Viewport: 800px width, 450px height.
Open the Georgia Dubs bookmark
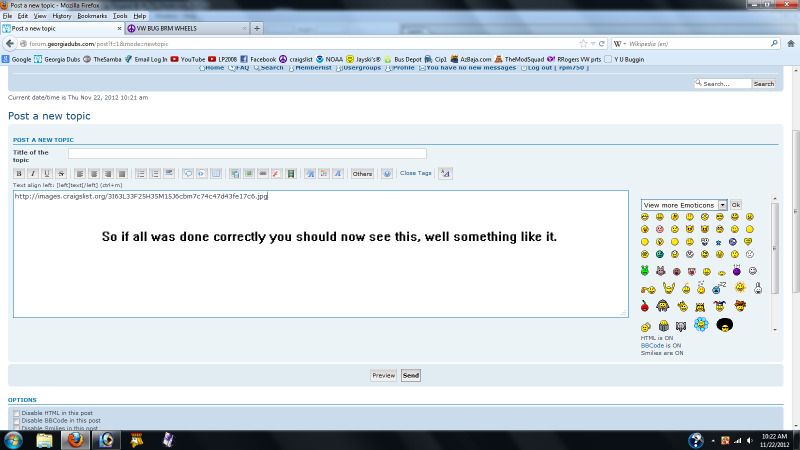click(57, 59)
